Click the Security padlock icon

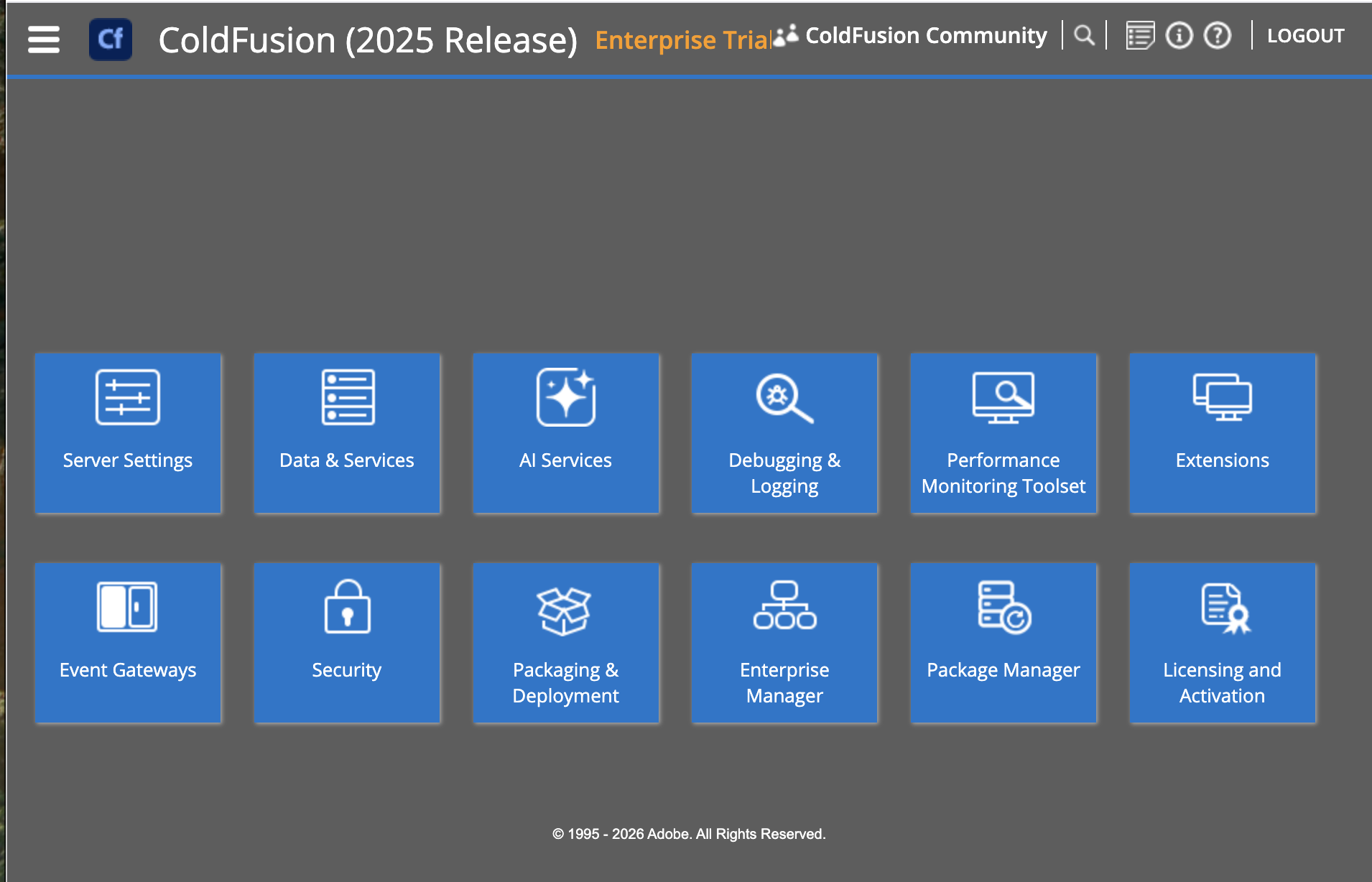[x=348, y=606]
